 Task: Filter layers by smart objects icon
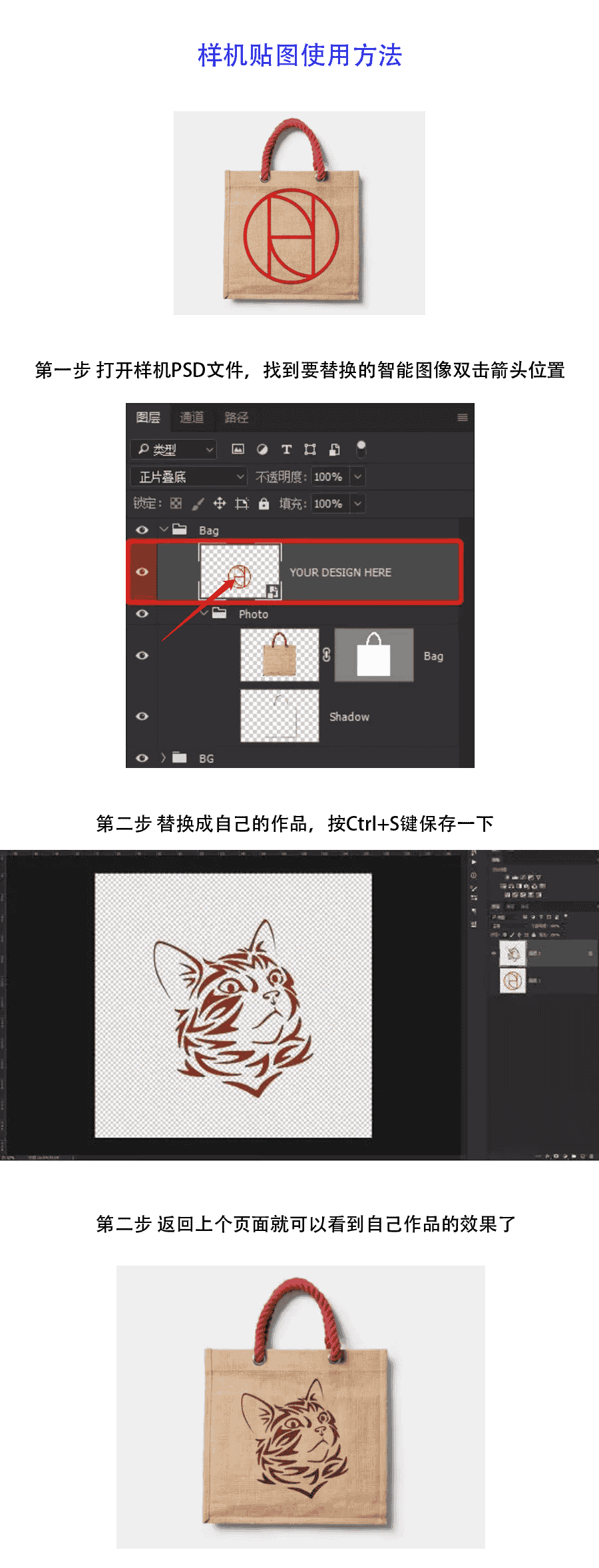335,450
